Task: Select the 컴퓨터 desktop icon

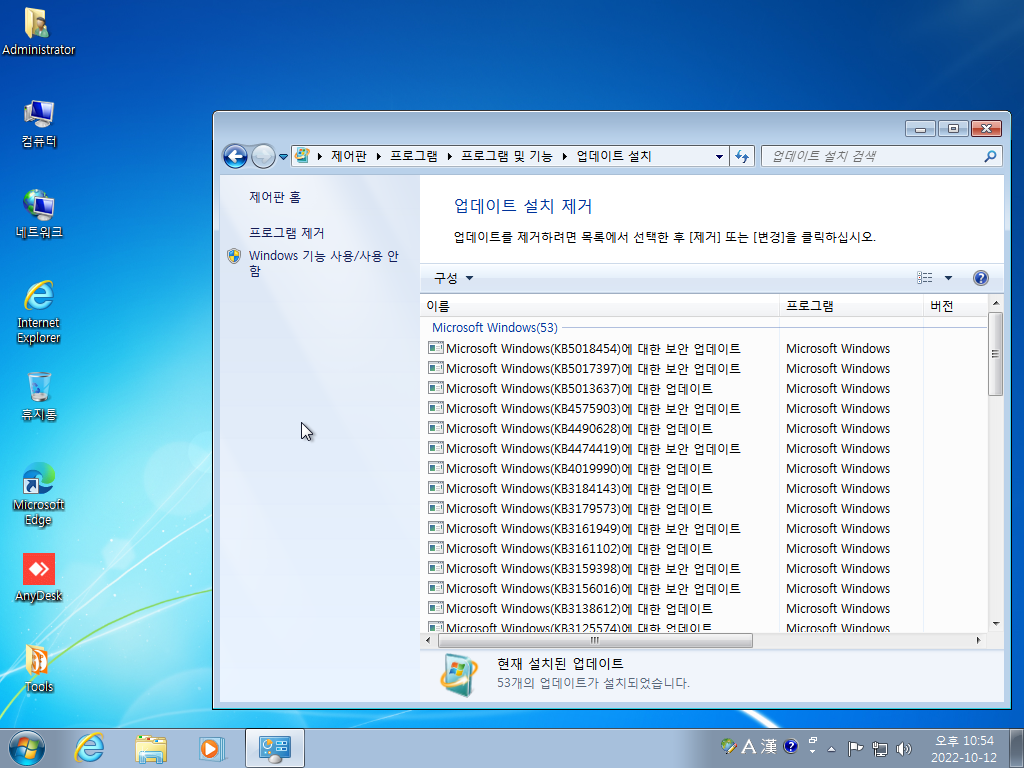Action: click(39, 124)
